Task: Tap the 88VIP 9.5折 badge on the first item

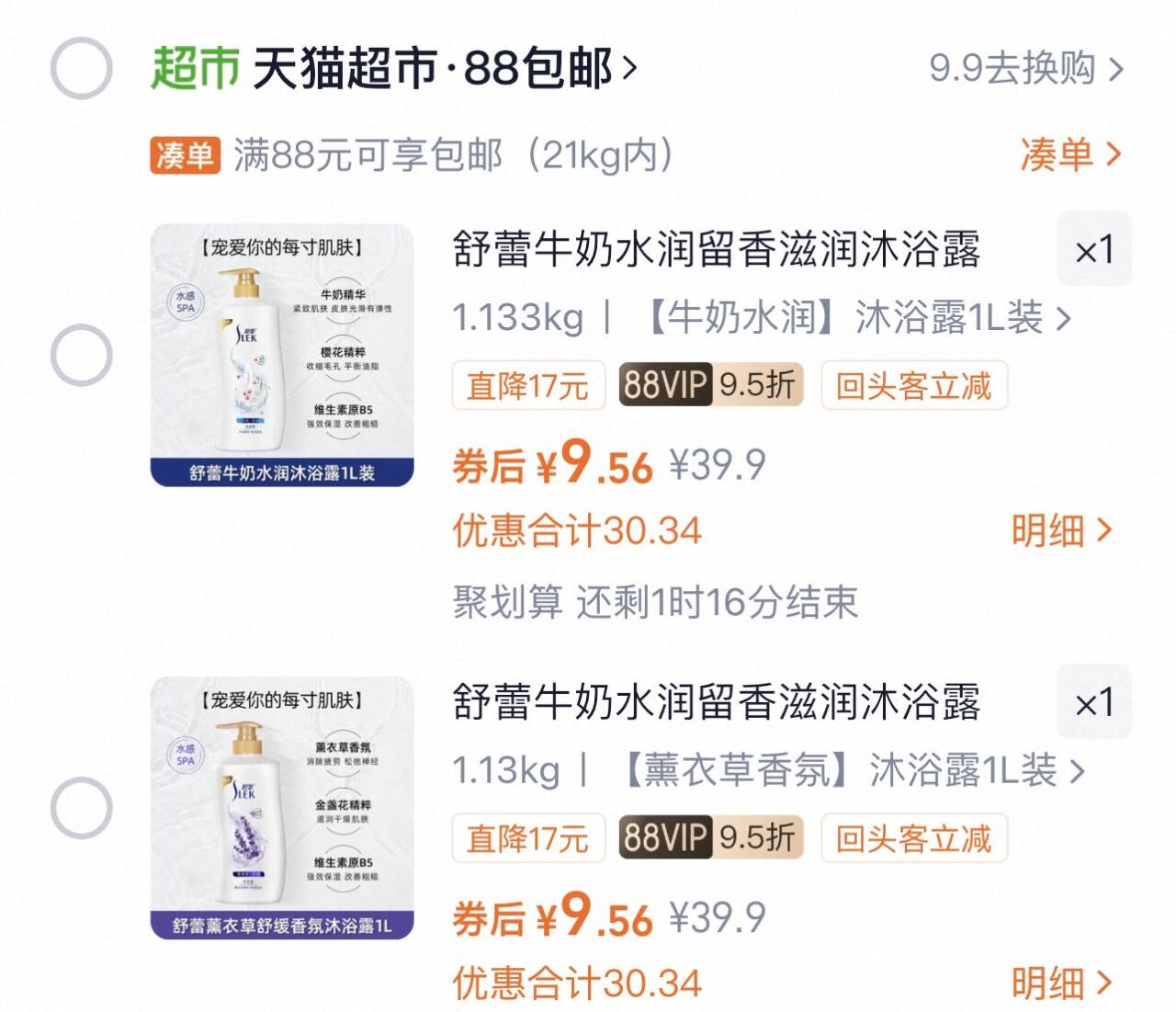Action: [x=710, y=385]
